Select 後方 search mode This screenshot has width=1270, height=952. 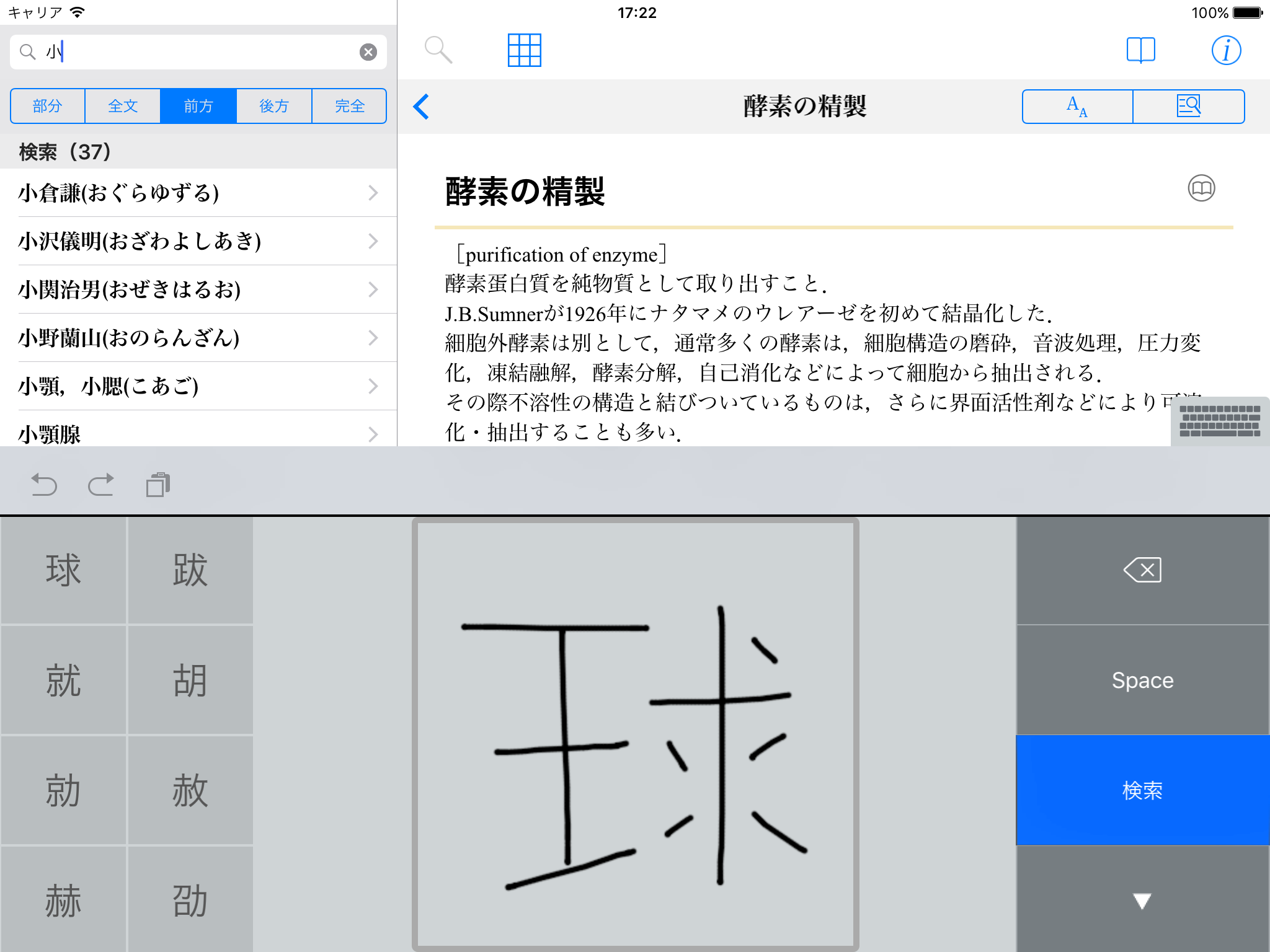(x=274, y=106)
